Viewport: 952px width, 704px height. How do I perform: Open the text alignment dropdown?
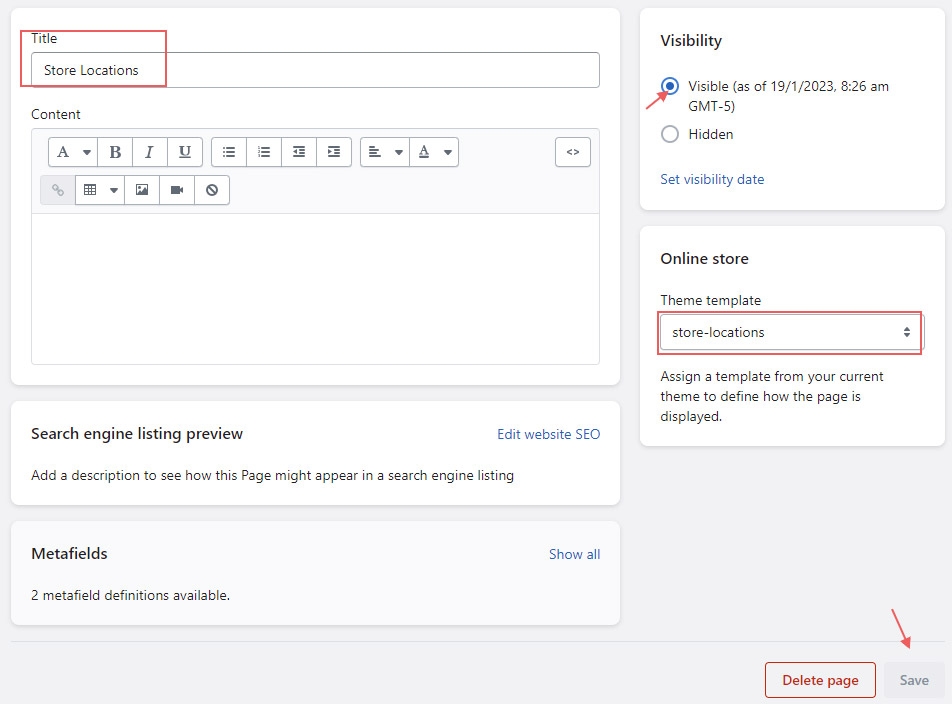click(x=385, y=152)
